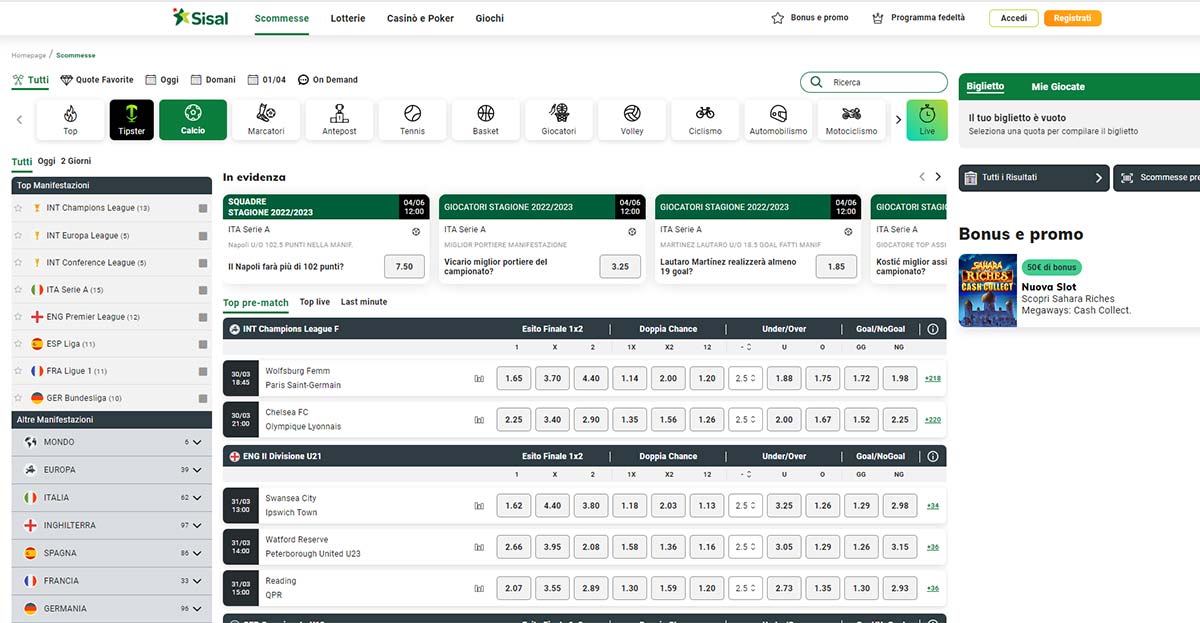Image resolution: width=1200 pixels, height=623 pixels.
Task: Open under/over 2.5 dropdown for Swansea match
Action: (x=745, y=506)
